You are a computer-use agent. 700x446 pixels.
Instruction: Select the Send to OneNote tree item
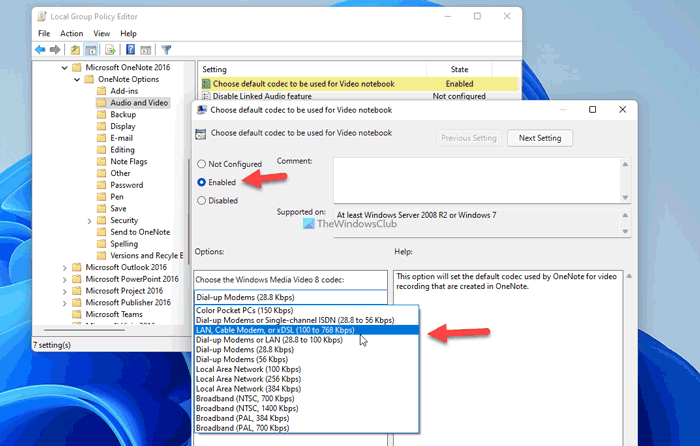coord(140,232)
